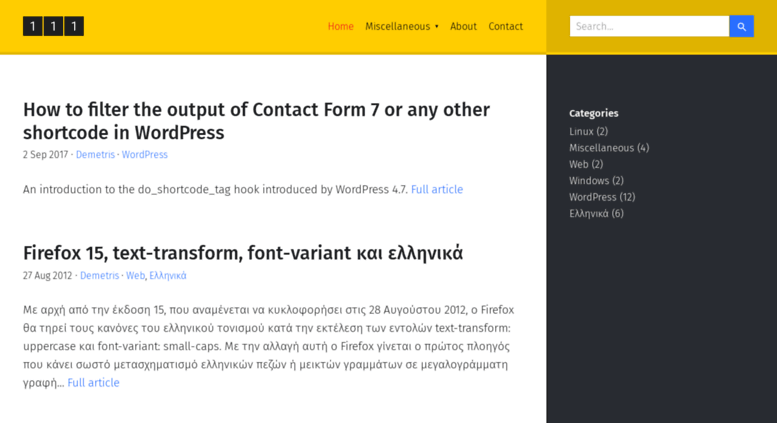
Task: Click the 111 site logo
Action: (x=53, y=26)
